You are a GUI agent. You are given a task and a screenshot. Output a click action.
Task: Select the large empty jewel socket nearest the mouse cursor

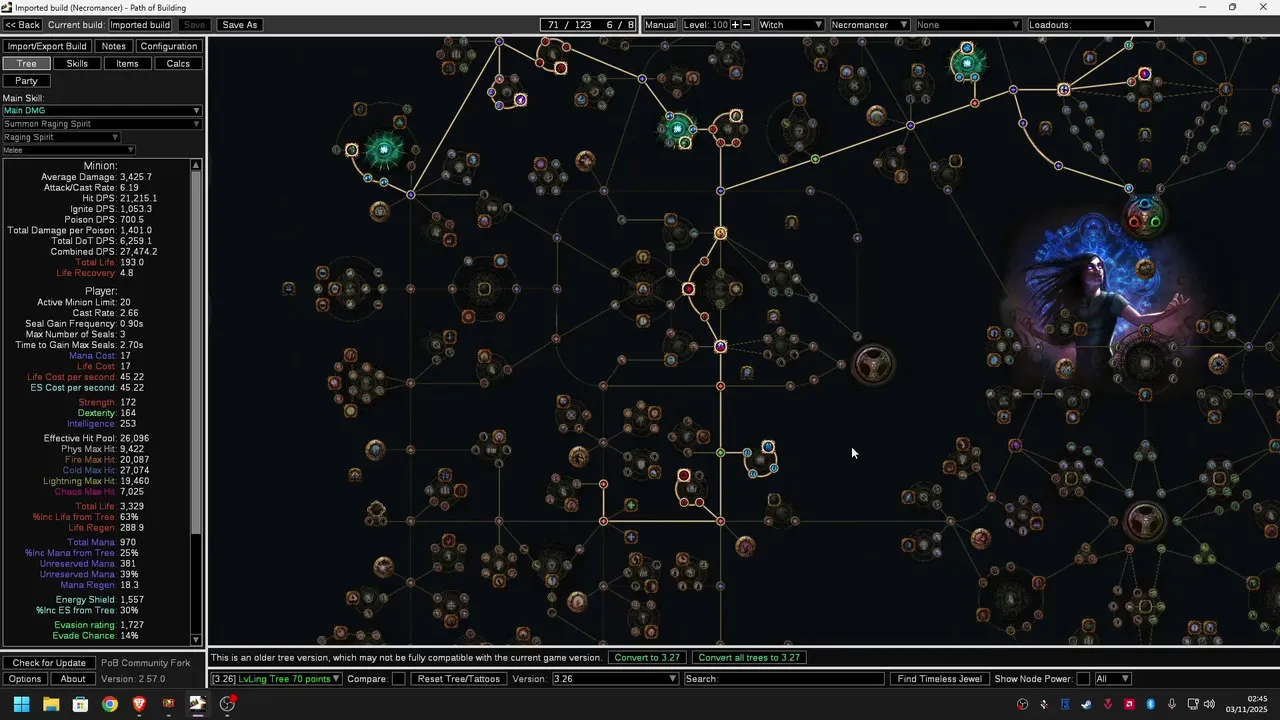click(873, 365)
